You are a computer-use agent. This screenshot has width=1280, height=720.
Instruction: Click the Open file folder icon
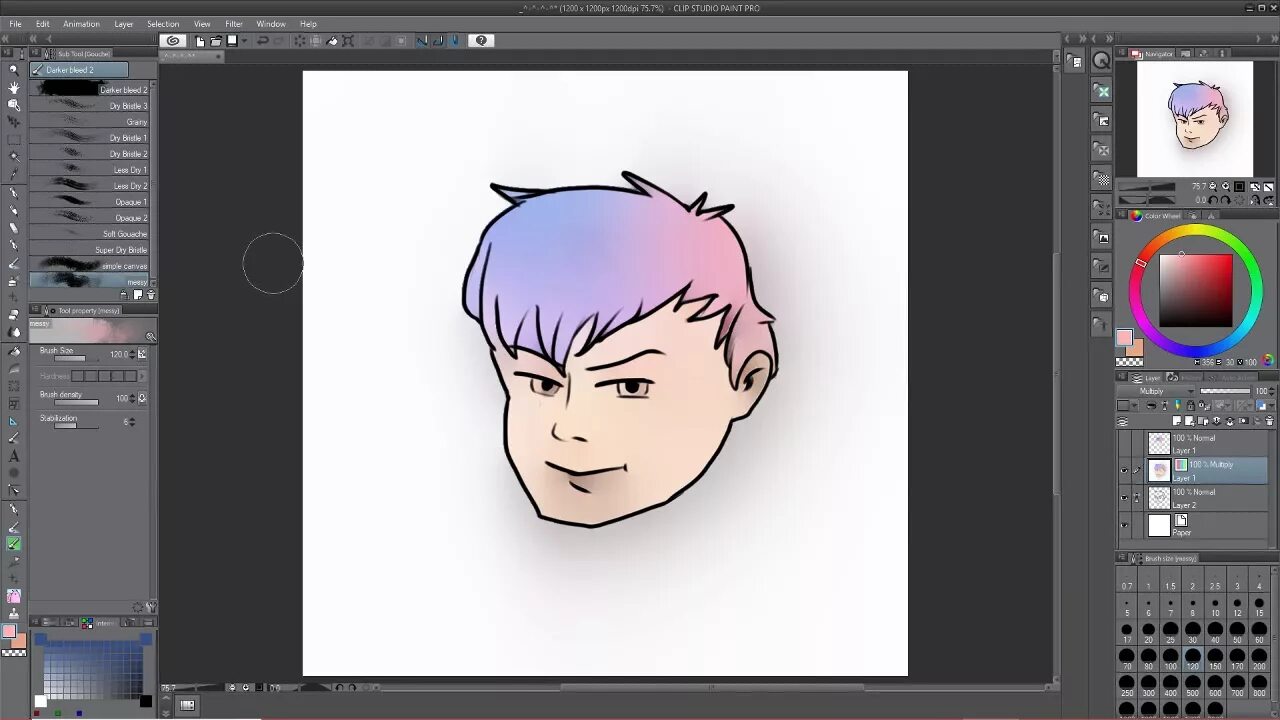215,41
